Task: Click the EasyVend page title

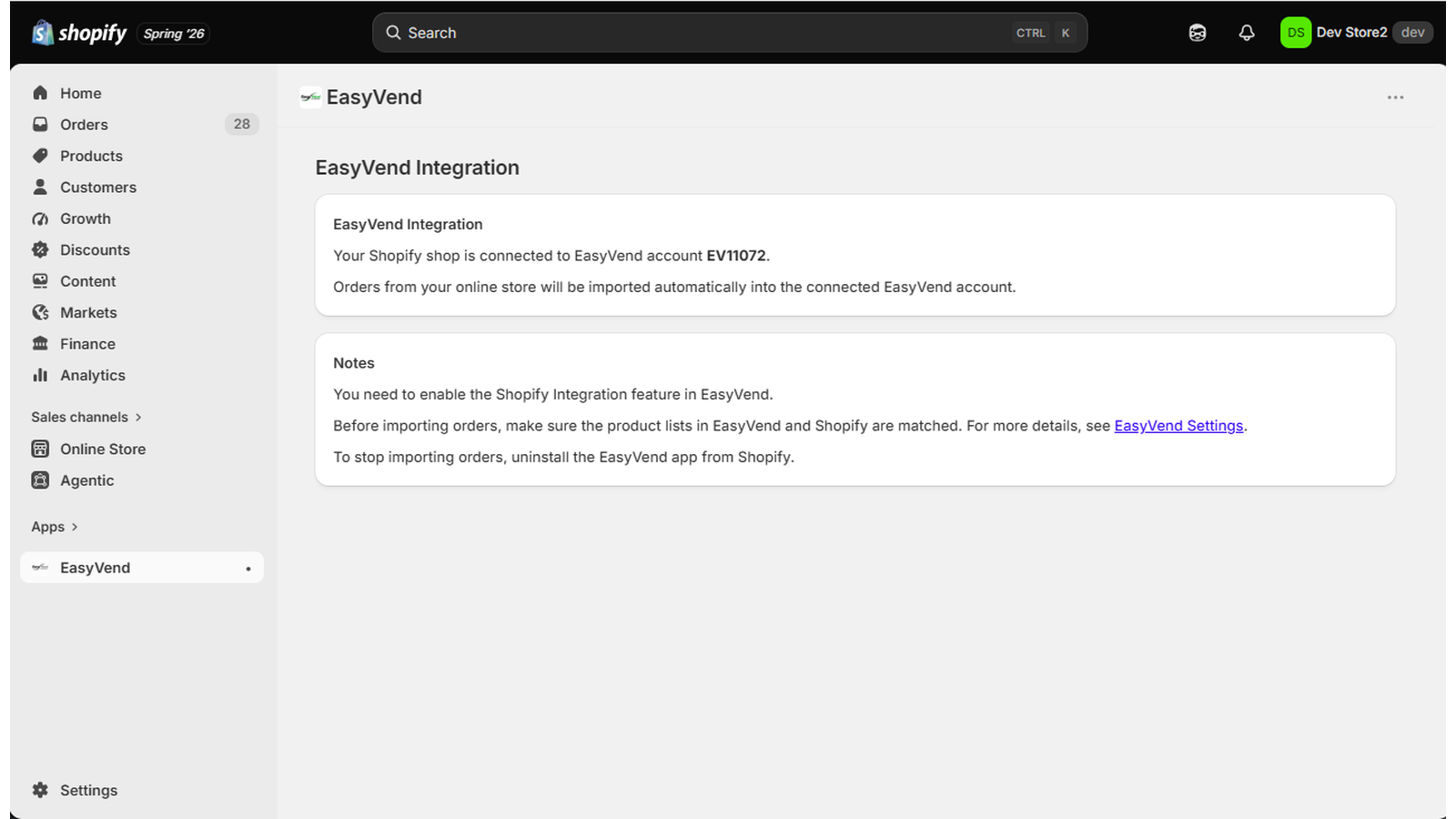Action: coord(374,97)
